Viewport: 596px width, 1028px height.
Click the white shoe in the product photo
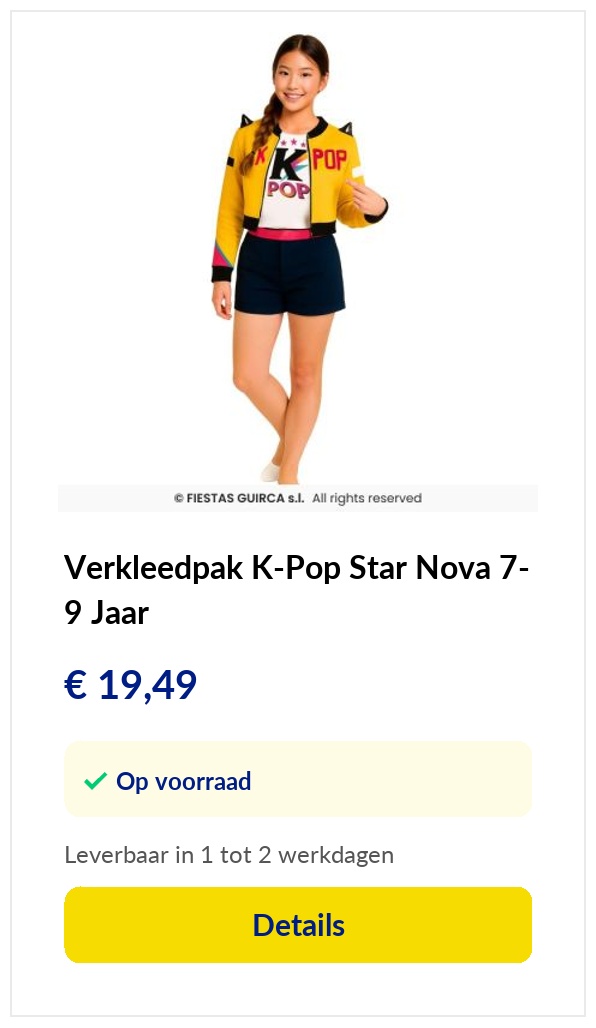pyautogui.click(x=270, y=471)
